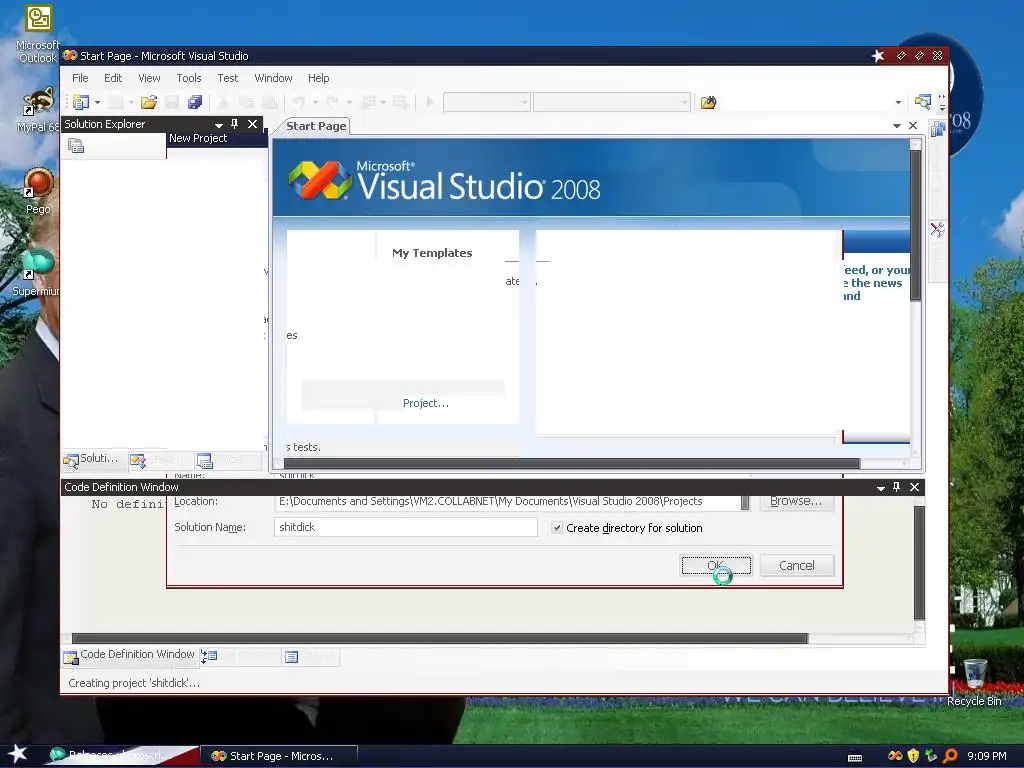Open the MyPal 68 desktop shortcut
Screen dimensions: 1024x768
click(37, 109)
